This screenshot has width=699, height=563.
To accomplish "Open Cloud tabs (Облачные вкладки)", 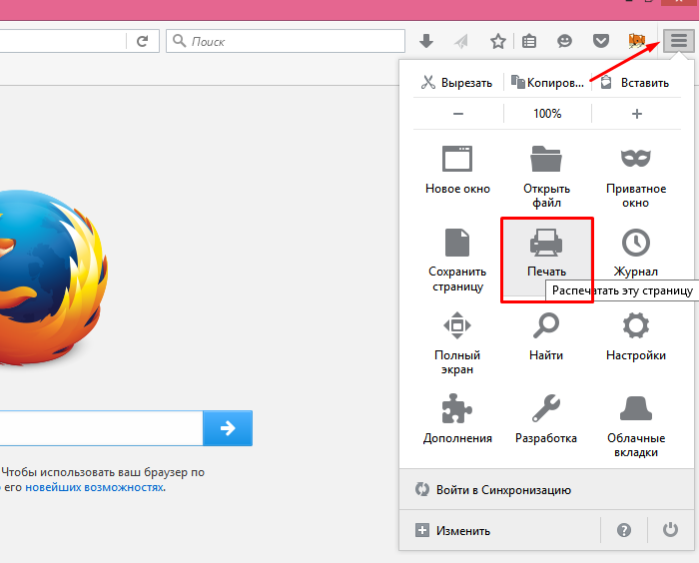I will pyautogui.click(x=636, y=426).
